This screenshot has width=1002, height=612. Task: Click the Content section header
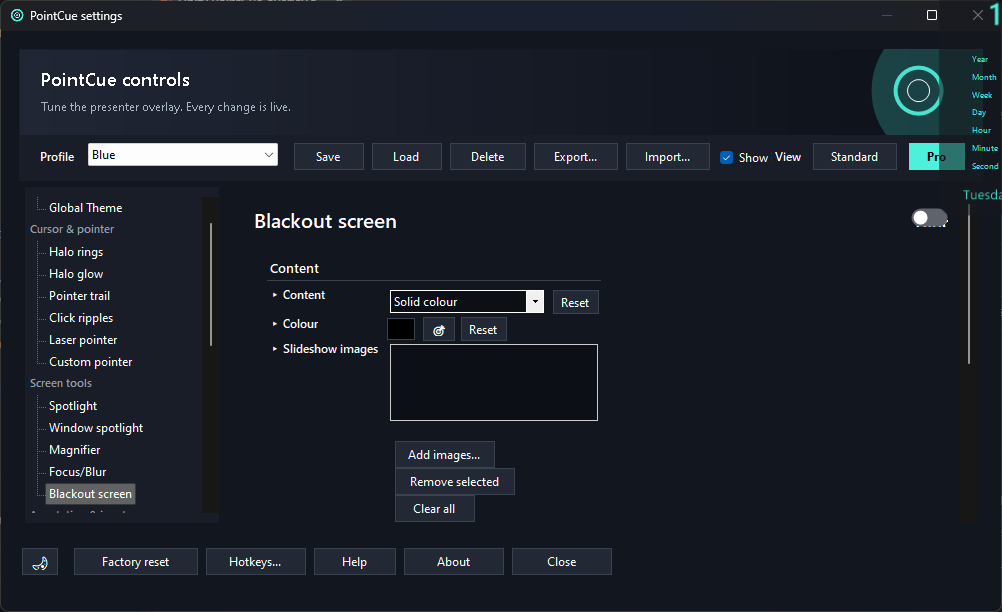(295, 268)
